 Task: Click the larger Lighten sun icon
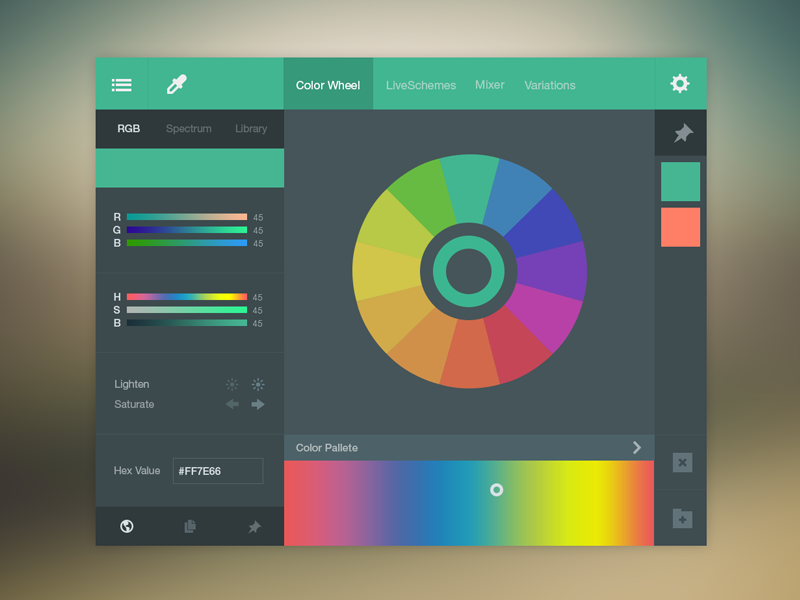(258, 384)
